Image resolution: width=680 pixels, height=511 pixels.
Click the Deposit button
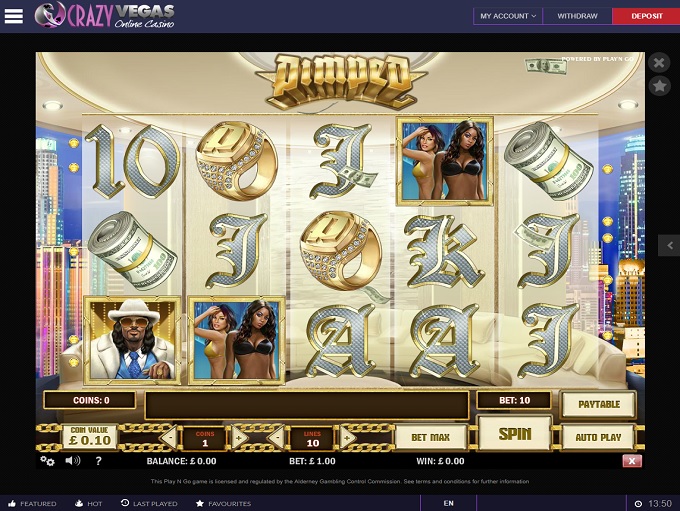click(646, 16)
